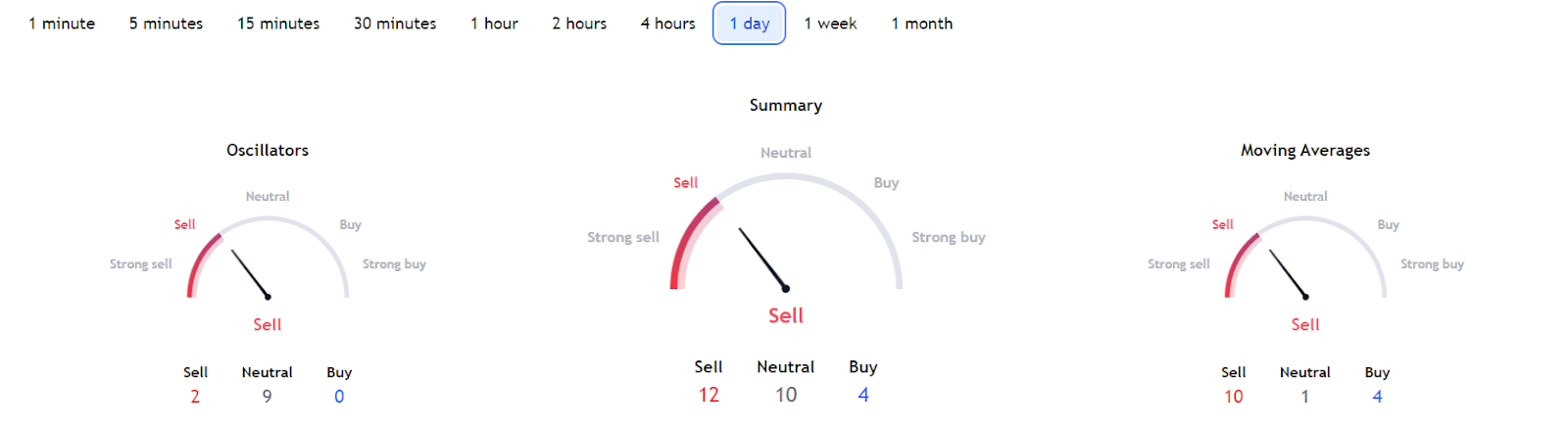Click the Summary gauge needle
The image size is (1568, 429).
coord(762,259)
